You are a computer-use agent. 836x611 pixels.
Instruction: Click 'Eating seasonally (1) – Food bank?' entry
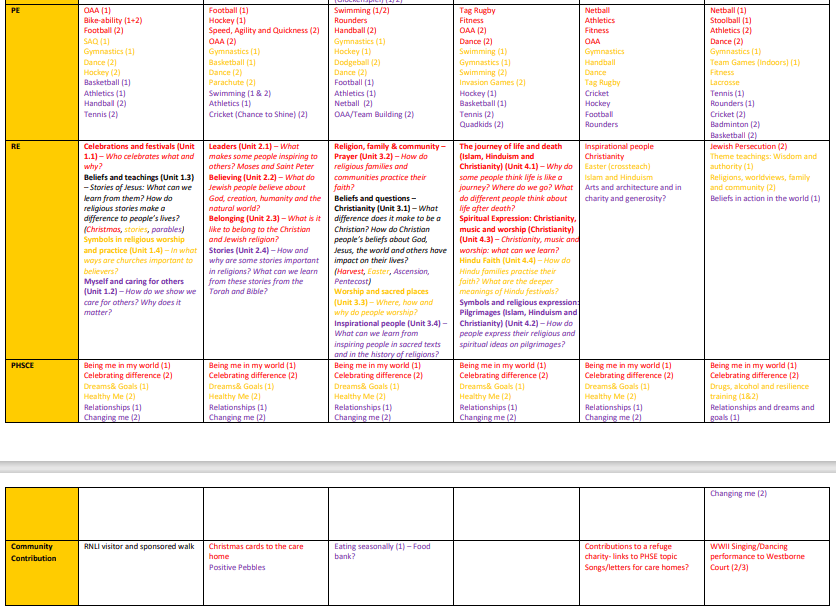click(382, 552)
